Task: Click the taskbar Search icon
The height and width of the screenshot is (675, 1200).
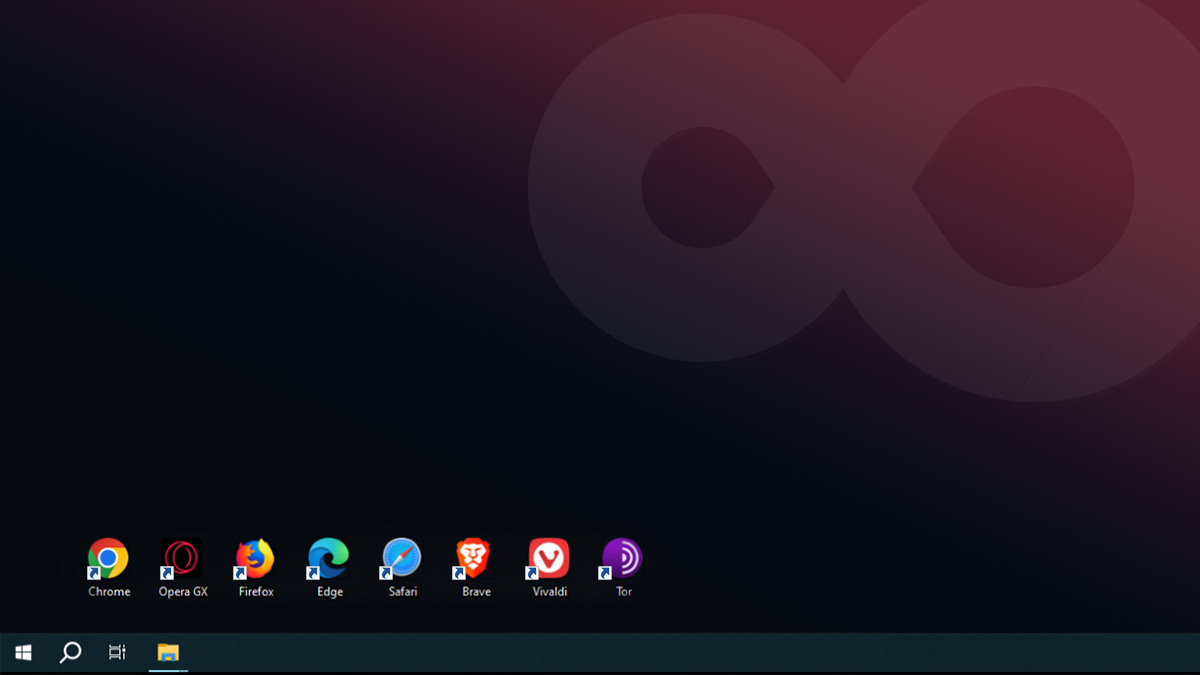Action: pos(69,652)
